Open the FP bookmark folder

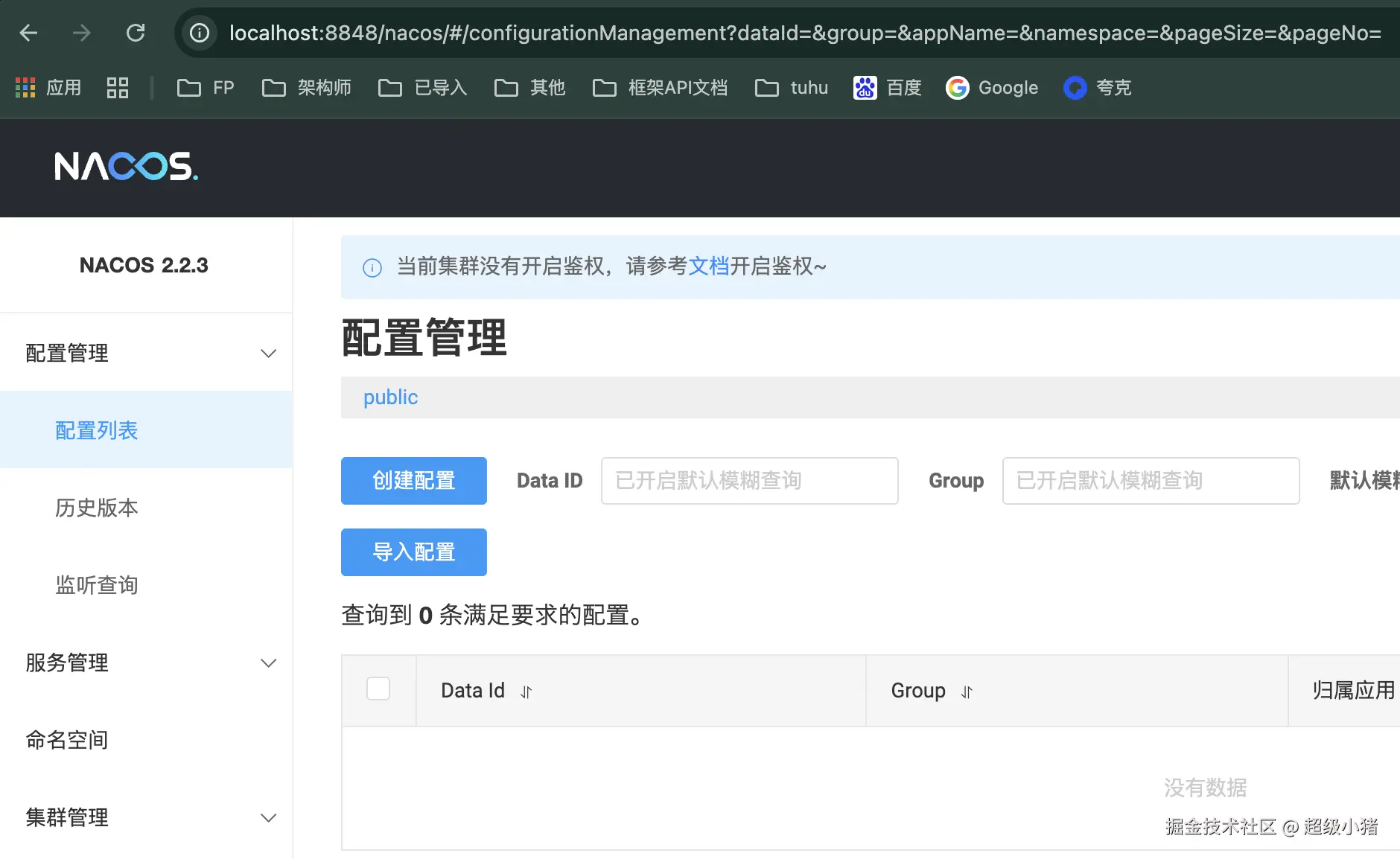206,88
